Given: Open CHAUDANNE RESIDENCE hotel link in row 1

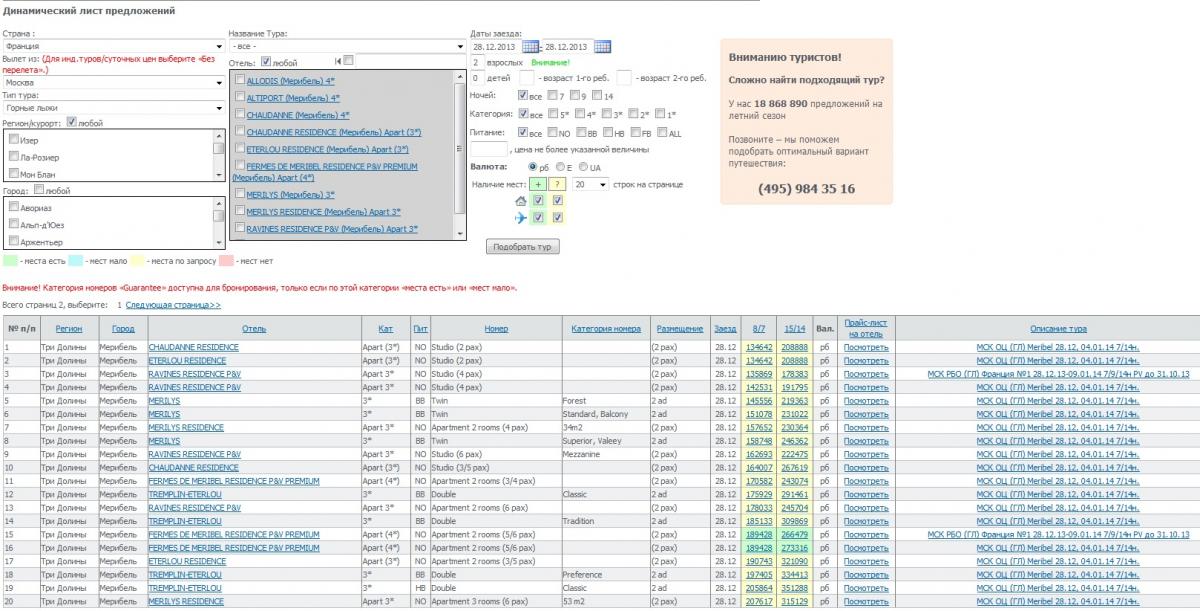Looking at the screenshot, I should (x=194, y=347).
